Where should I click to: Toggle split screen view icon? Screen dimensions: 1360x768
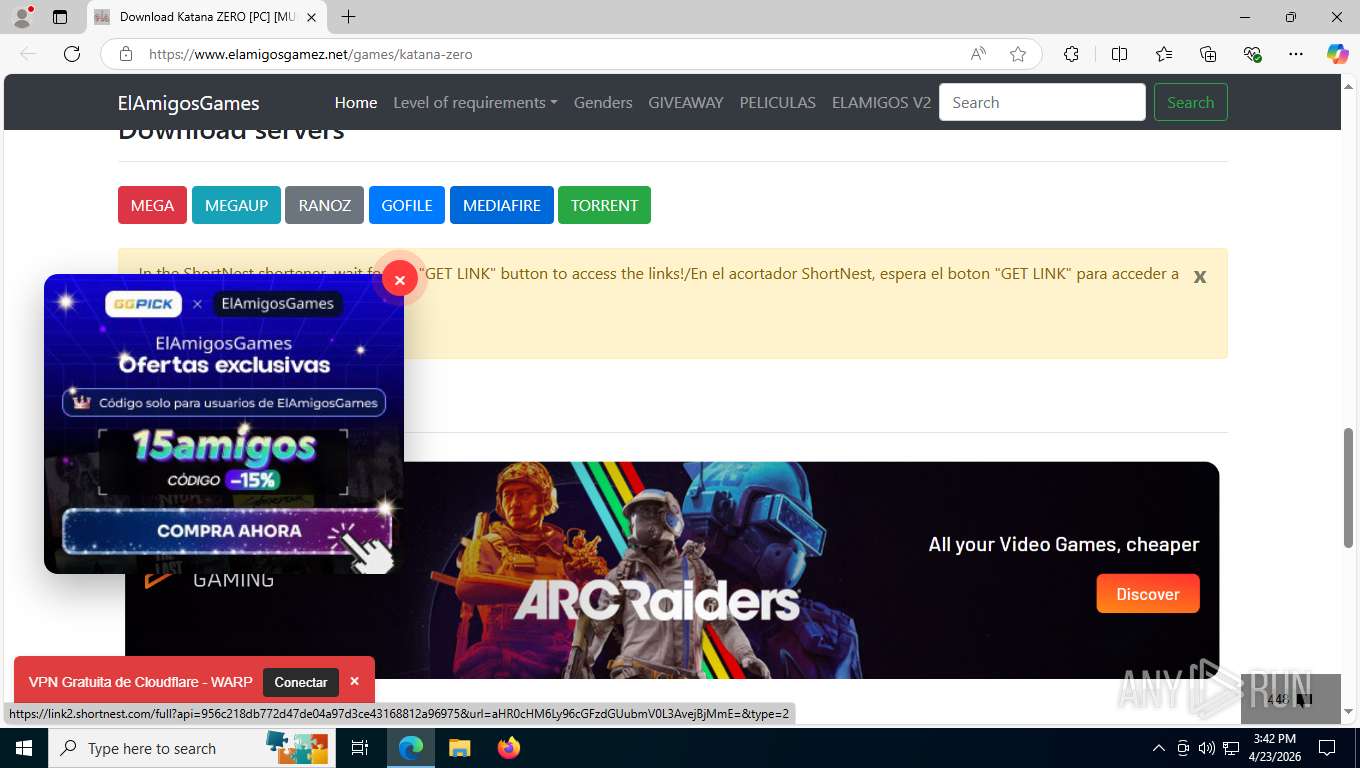pos(1119,54)
